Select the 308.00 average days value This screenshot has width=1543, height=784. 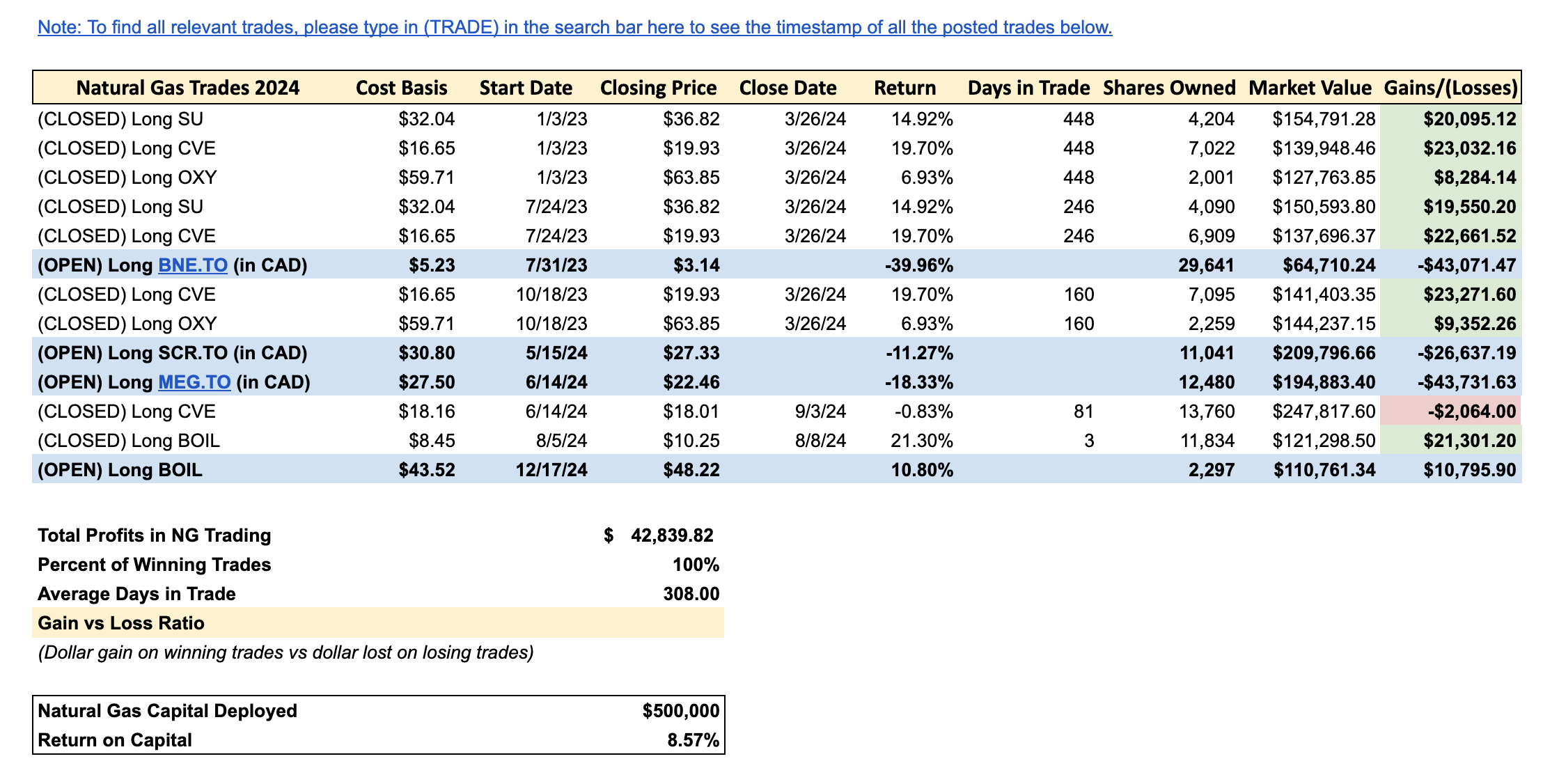(x=691, y=594)
